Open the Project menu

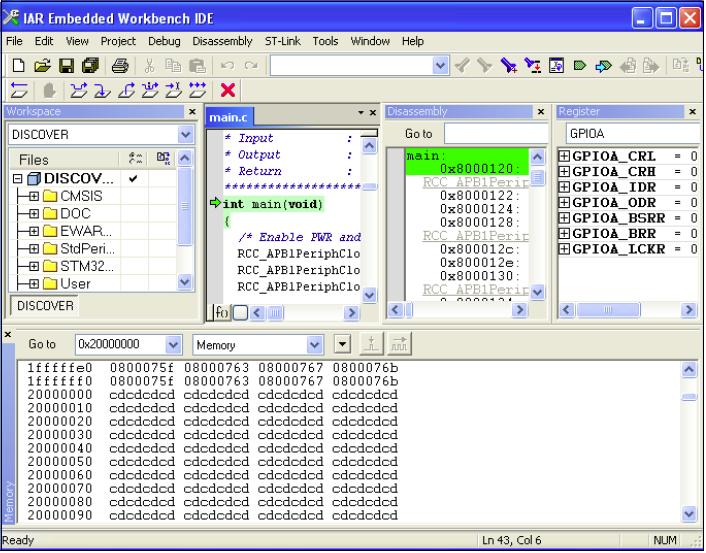[118, 41]
